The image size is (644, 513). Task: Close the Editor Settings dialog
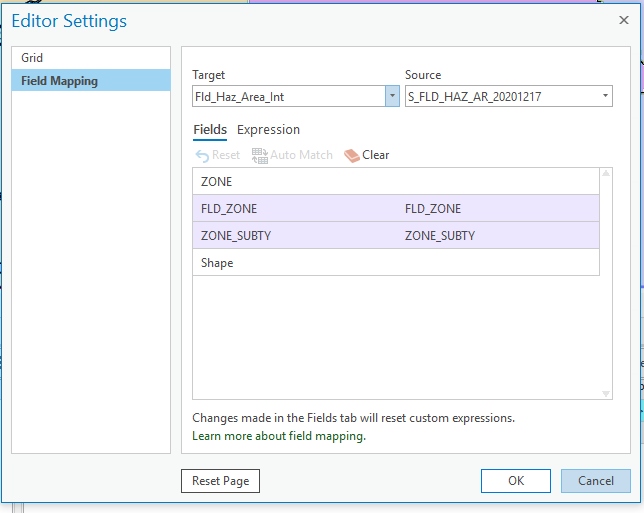[623, 20]
